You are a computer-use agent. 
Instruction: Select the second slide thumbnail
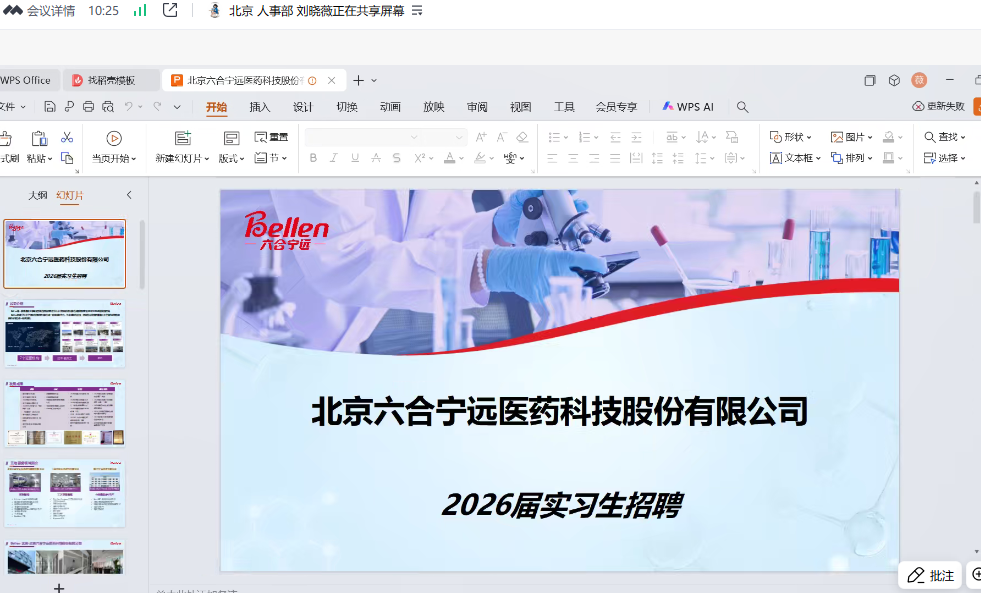[65, 333]
